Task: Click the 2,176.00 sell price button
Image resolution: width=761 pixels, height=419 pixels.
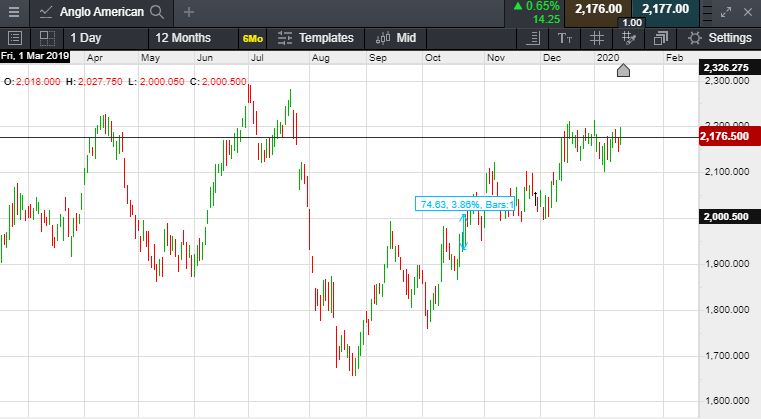Action: tap(599, 9)
